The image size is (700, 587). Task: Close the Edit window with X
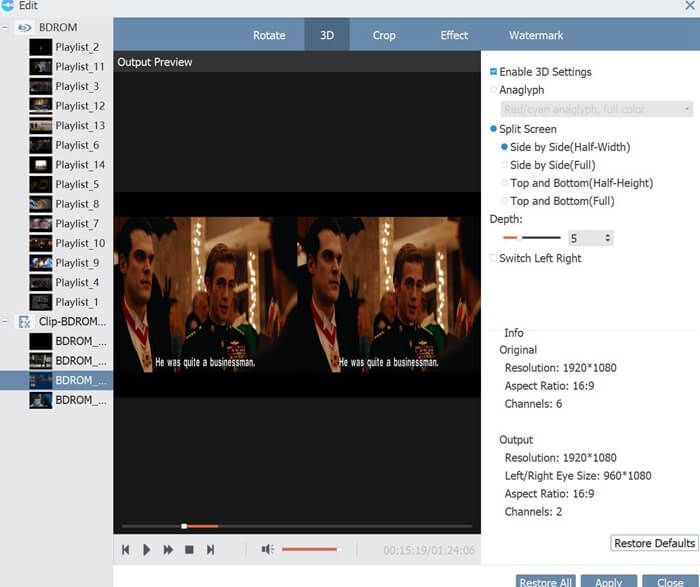coord(690,5)
